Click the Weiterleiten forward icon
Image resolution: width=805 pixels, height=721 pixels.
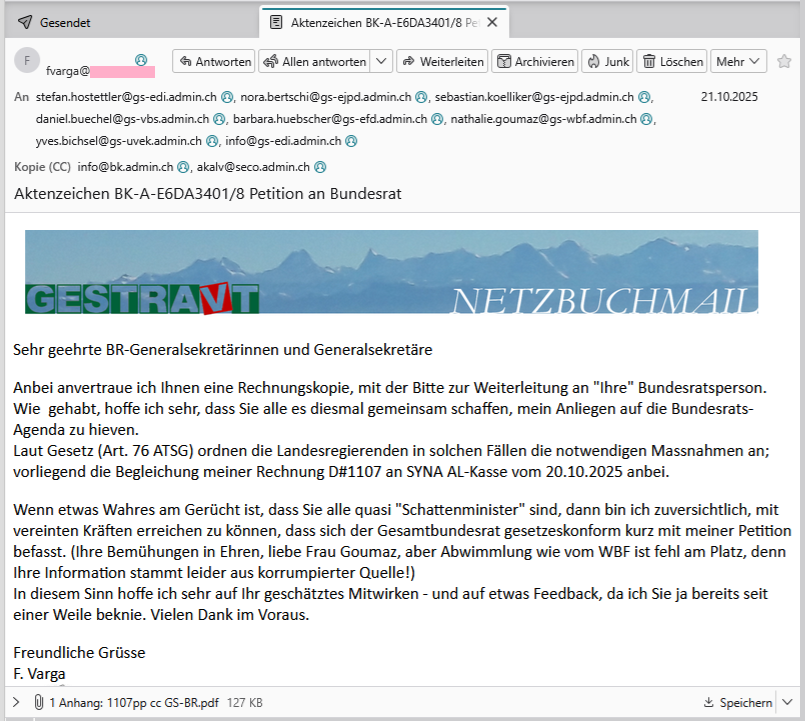click(x=410, y=61)
